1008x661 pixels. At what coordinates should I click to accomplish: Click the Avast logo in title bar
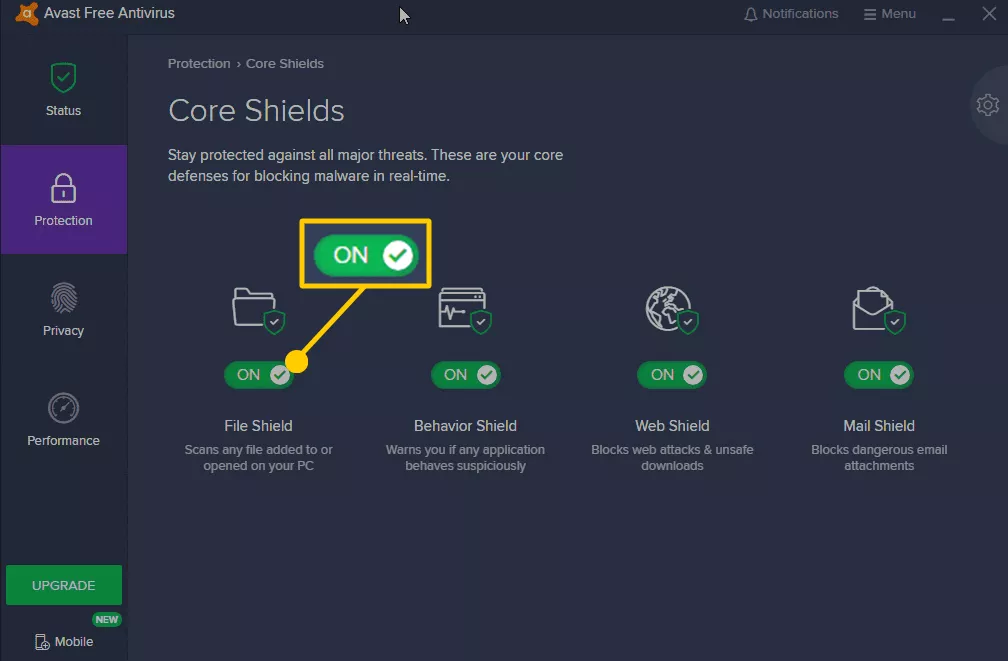(27, 14)
